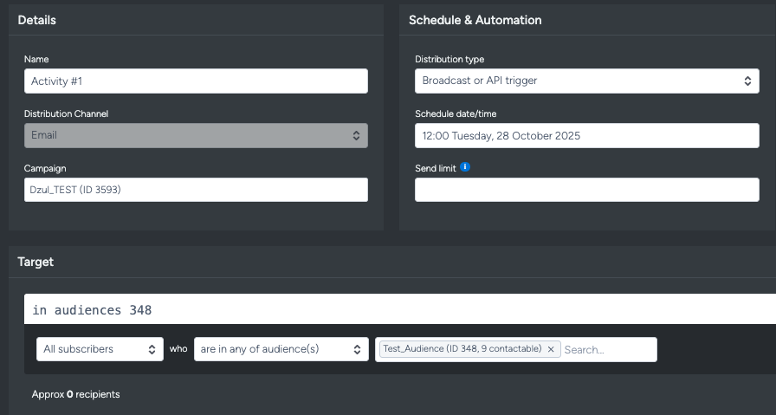
Task: Click the Schedule & Automation panel header
Action: 475,20
